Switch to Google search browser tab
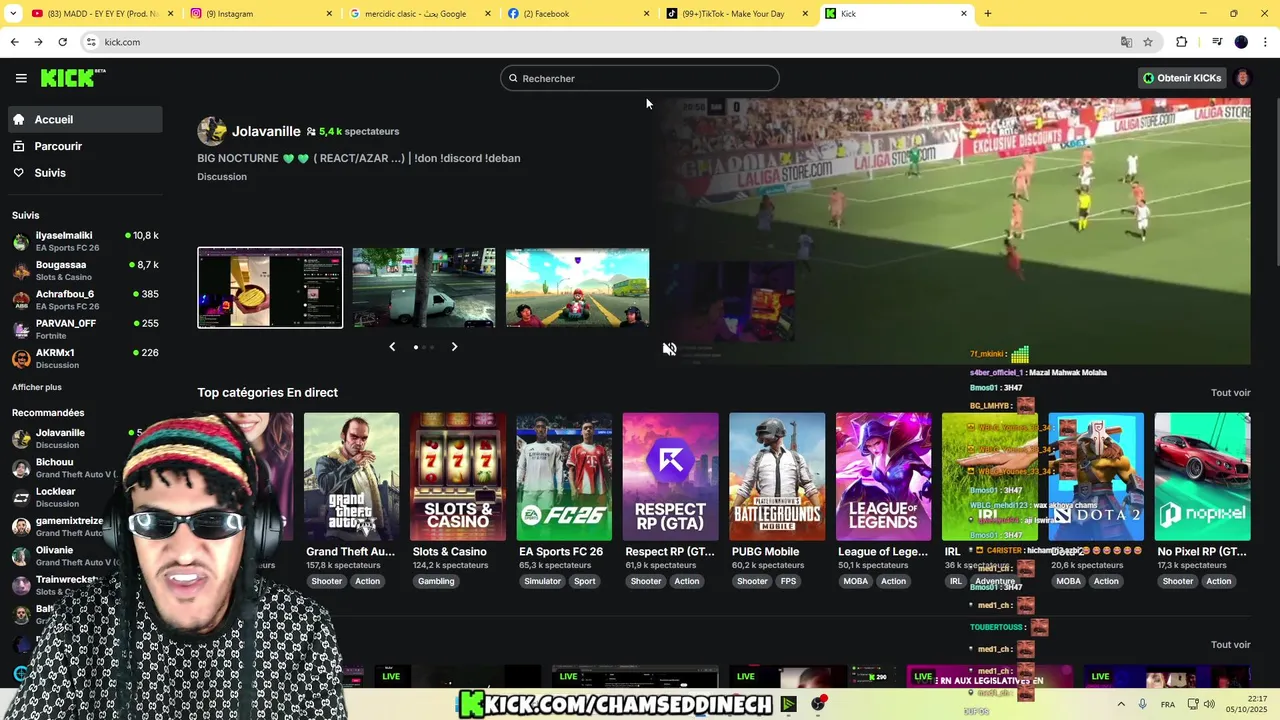 pyautogui.click(x=420, y=14)
